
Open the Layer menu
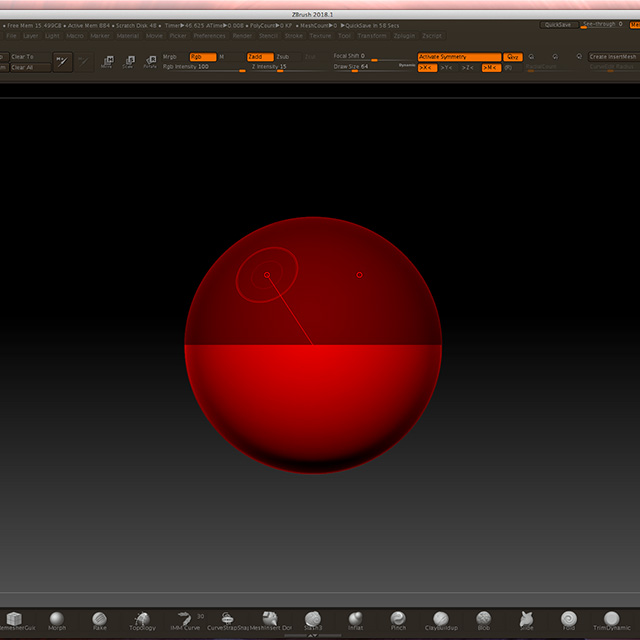click(30, 36)
